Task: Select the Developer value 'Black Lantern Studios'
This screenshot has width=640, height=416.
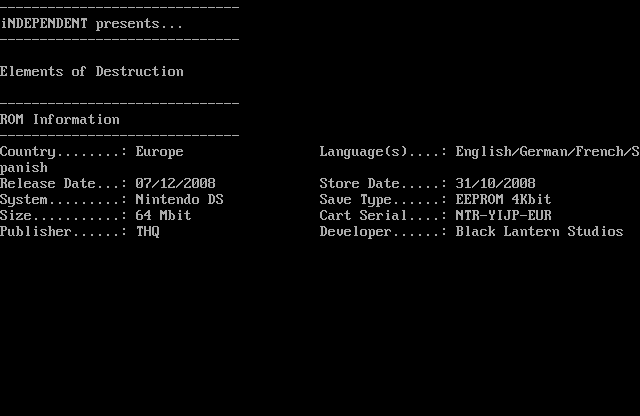Action: point(539,231)
